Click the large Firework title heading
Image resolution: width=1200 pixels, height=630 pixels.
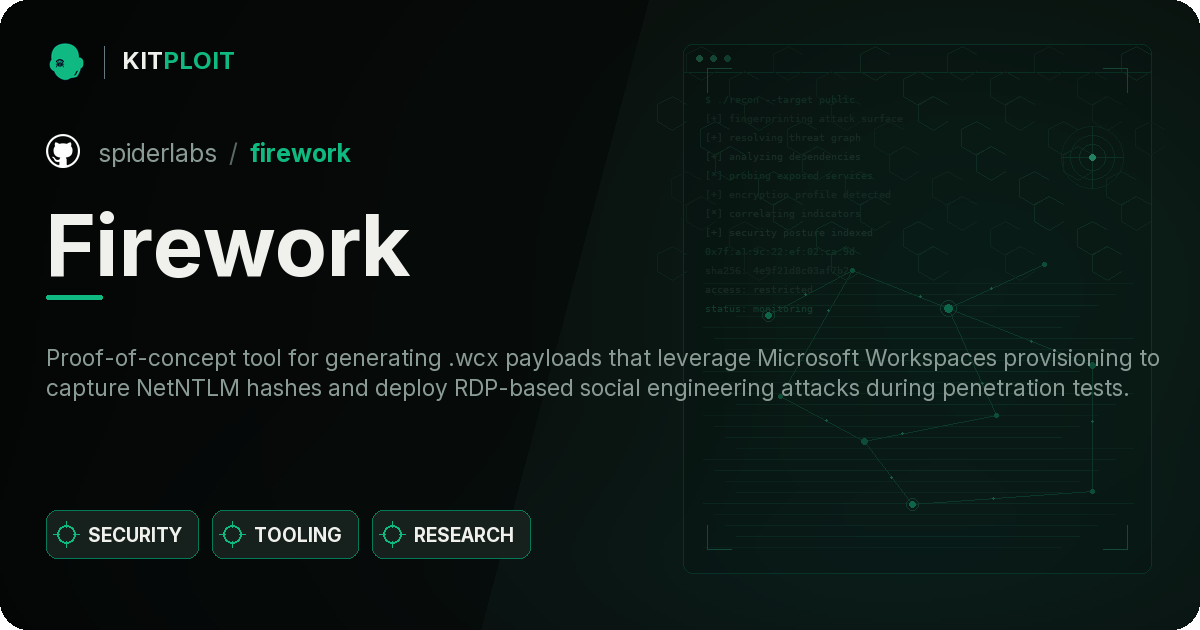pyautogui.click(x=228, y=246)
